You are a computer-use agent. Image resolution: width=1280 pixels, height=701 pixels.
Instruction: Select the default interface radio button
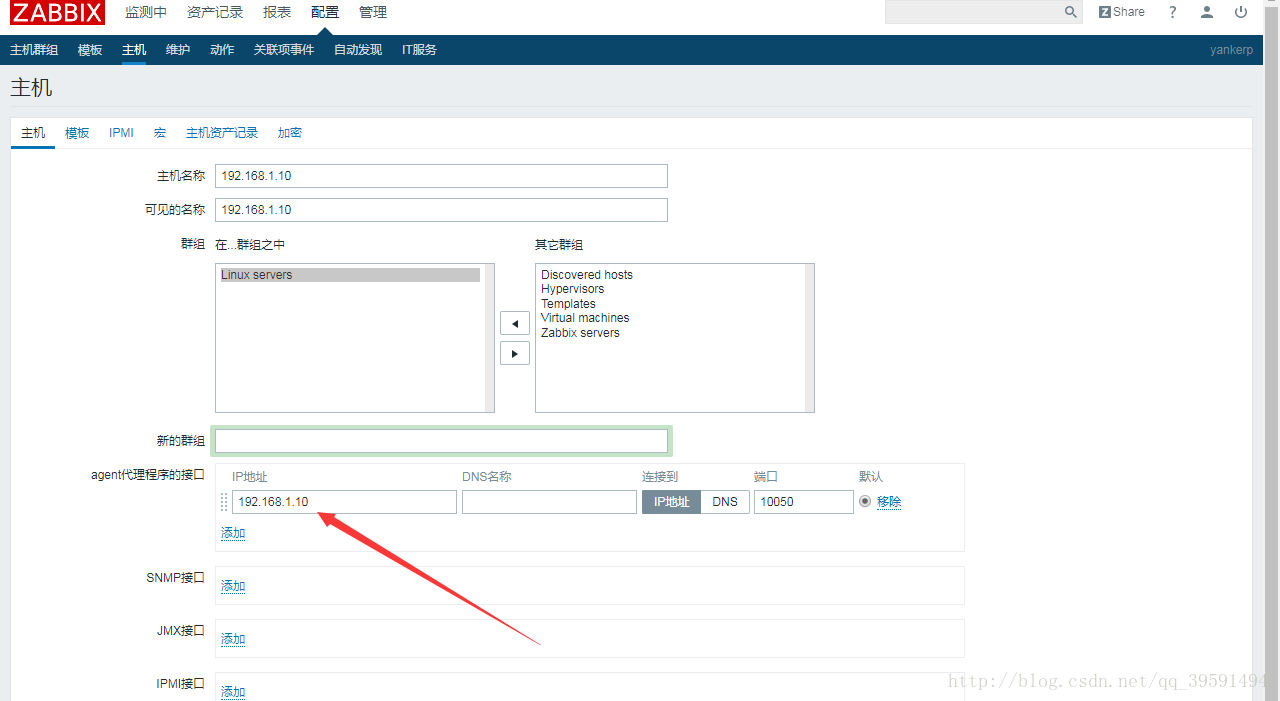865,501
